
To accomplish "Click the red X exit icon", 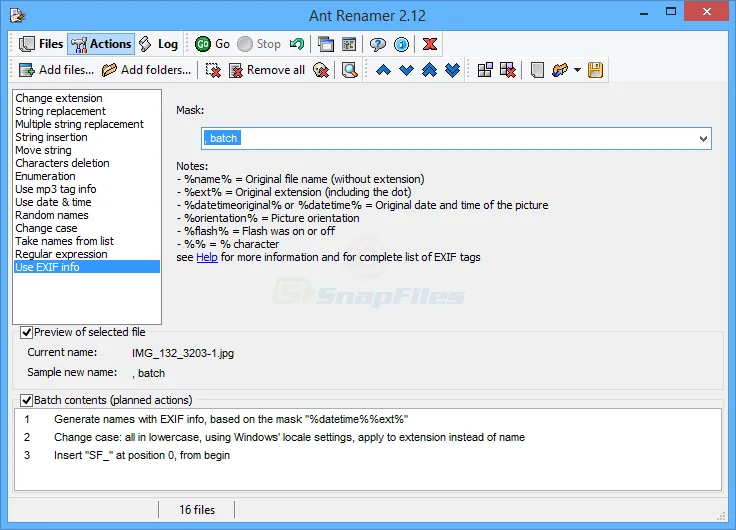I will pos(429,44).
